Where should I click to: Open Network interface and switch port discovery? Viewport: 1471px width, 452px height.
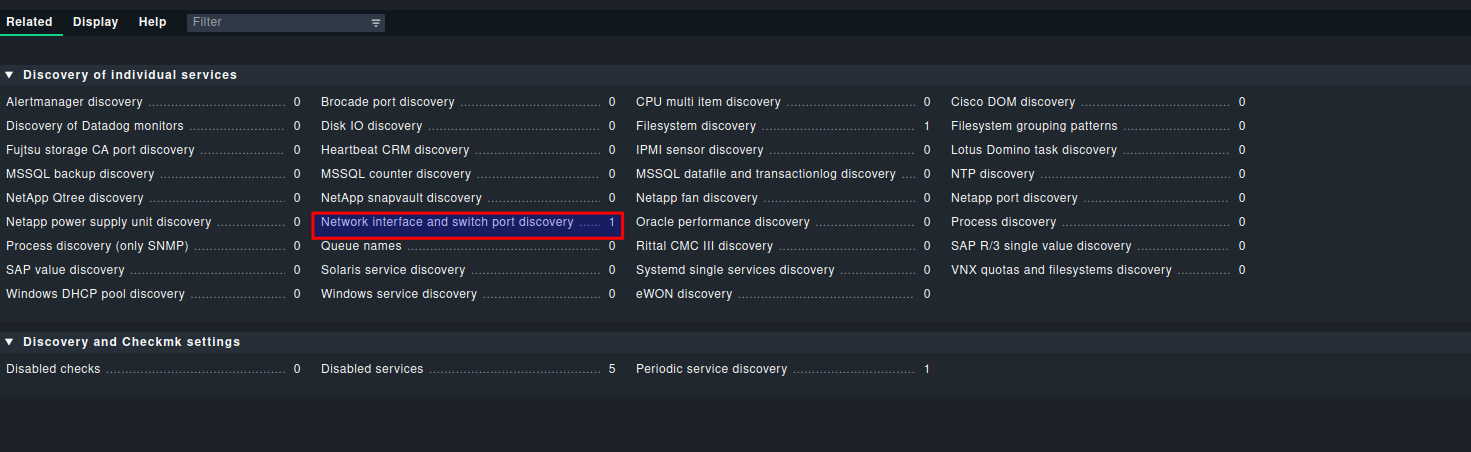tap(447, 222)
